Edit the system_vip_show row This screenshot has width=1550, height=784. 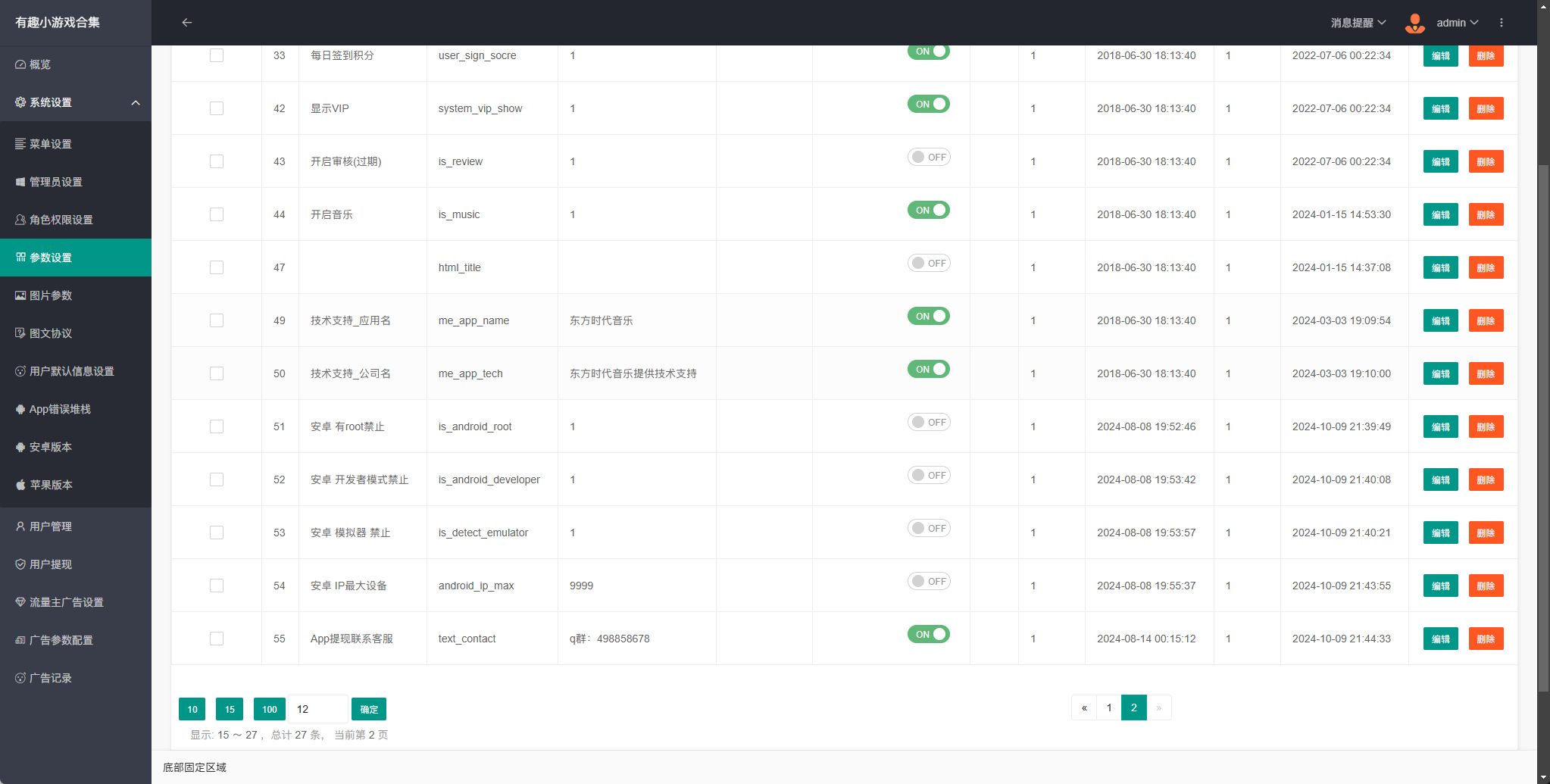click(1441, 108)
